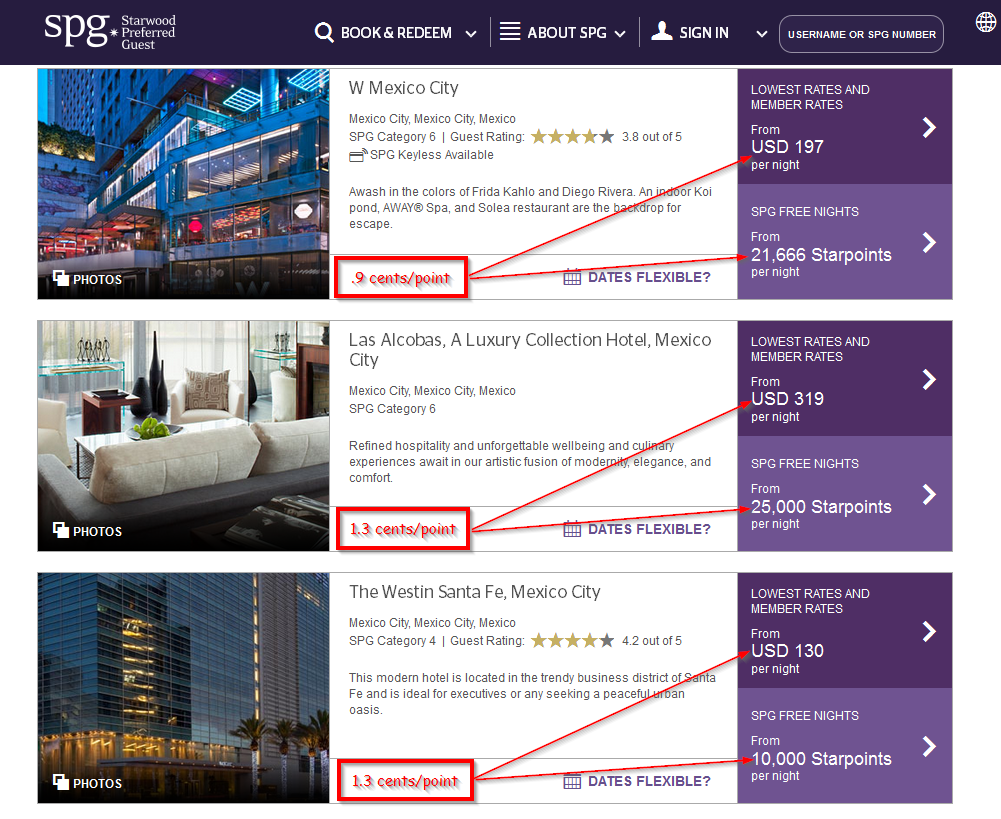This screenshot has width=1001, height=819.
Task: Click the arrow beside 10,000 Starpoints
Action: (x=929, y=746)
